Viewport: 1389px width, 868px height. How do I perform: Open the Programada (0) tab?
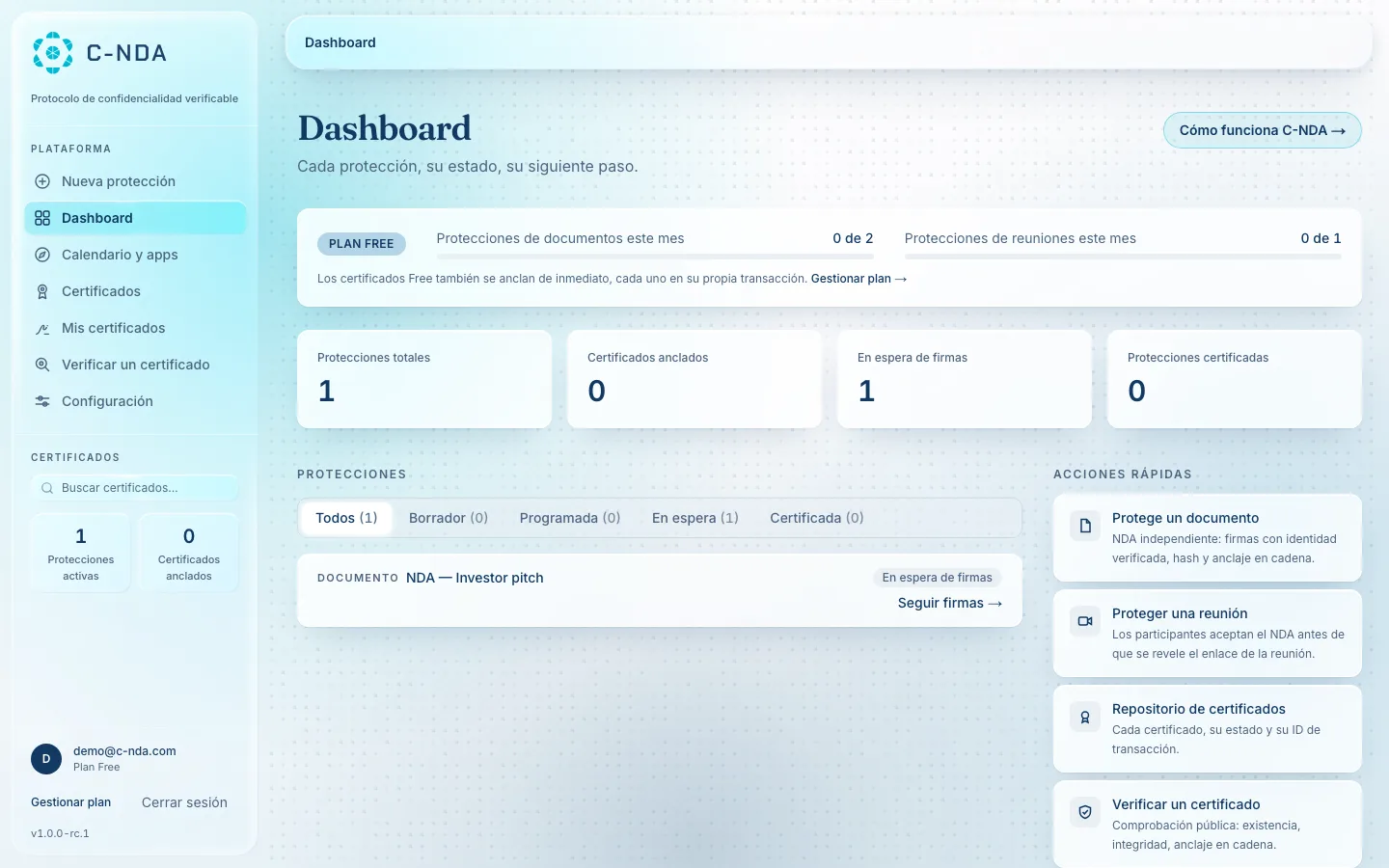570,518
